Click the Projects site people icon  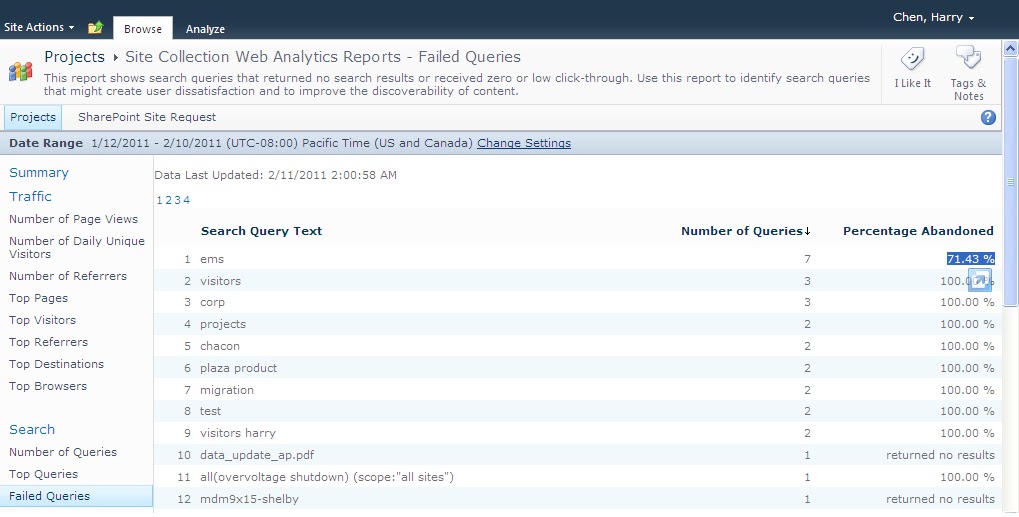[x=20, y=71]
